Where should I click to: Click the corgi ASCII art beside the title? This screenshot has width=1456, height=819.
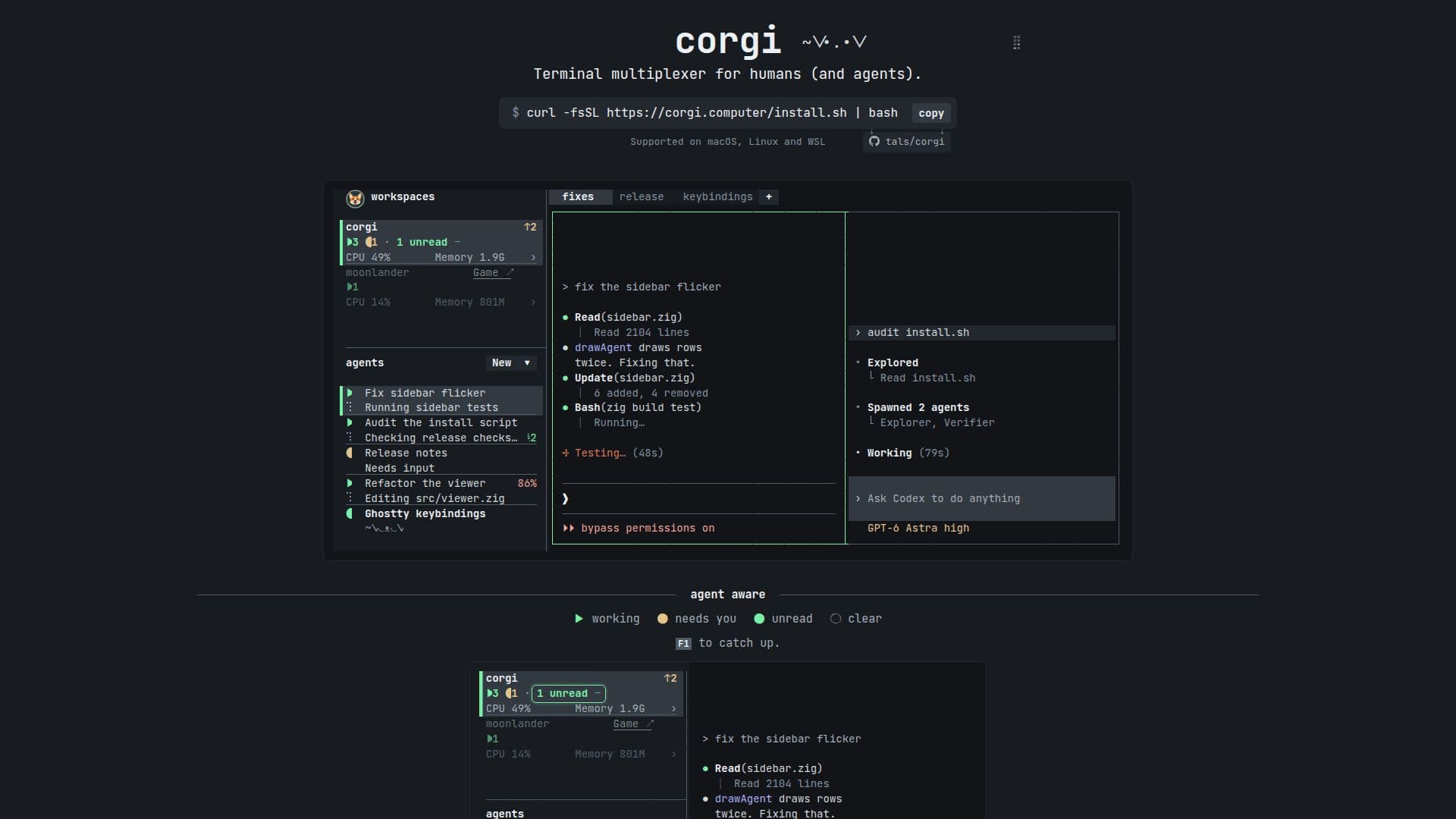pos(834,42)
